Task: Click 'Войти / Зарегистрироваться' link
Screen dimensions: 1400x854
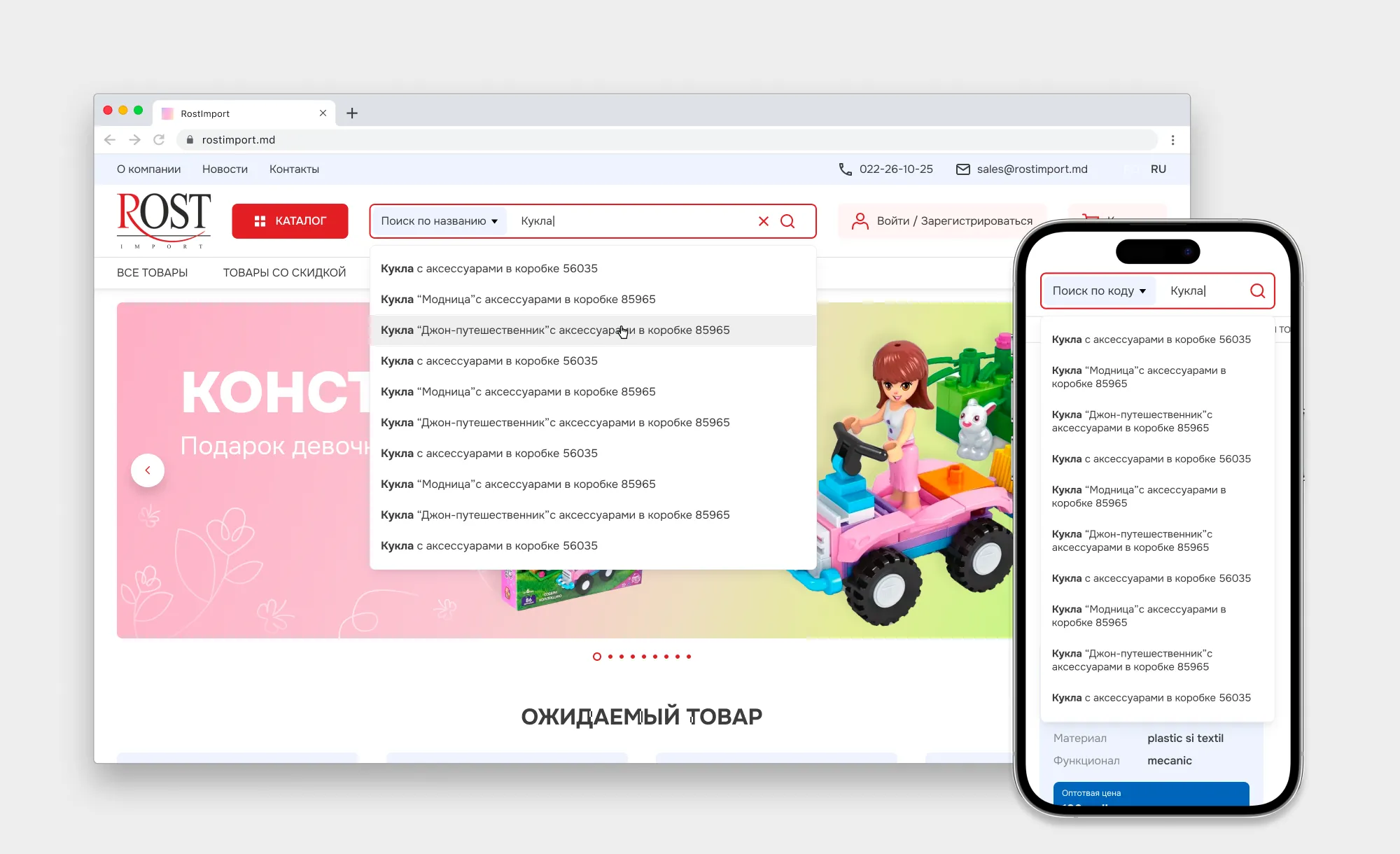Action: [x=954, y=221]
